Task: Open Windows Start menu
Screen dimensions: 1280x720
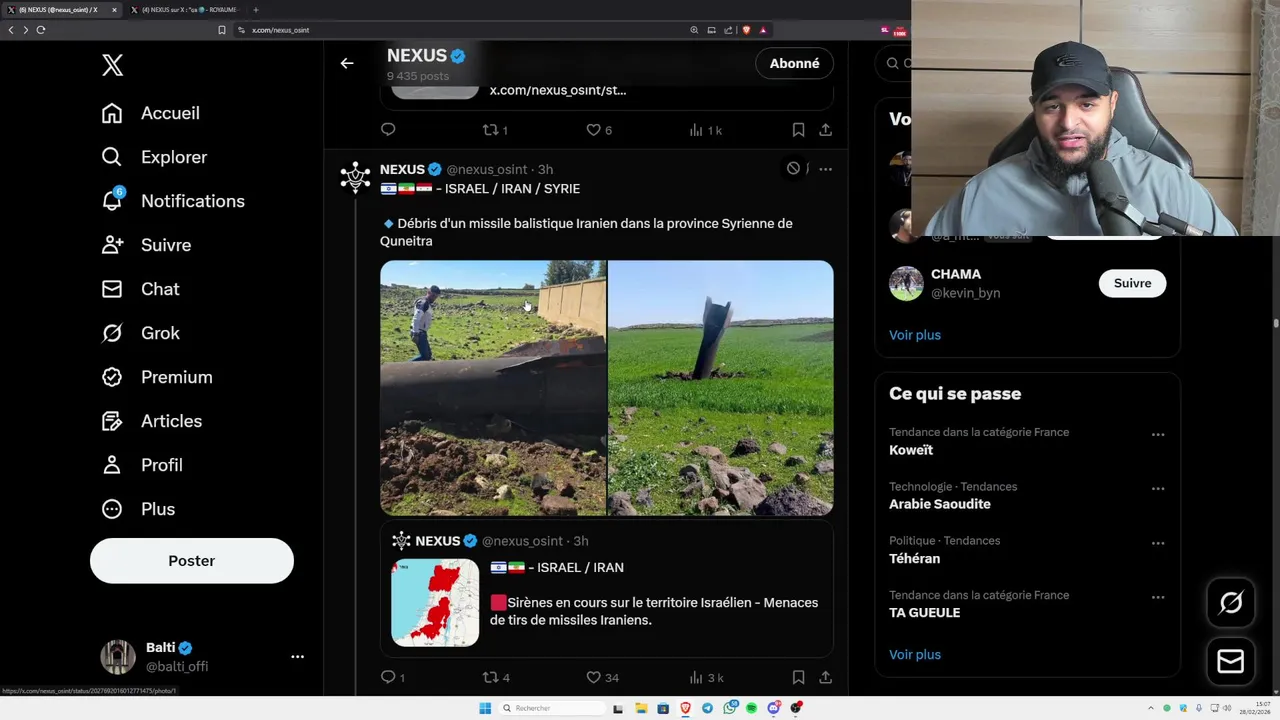Action: click(x=485, y=708)
